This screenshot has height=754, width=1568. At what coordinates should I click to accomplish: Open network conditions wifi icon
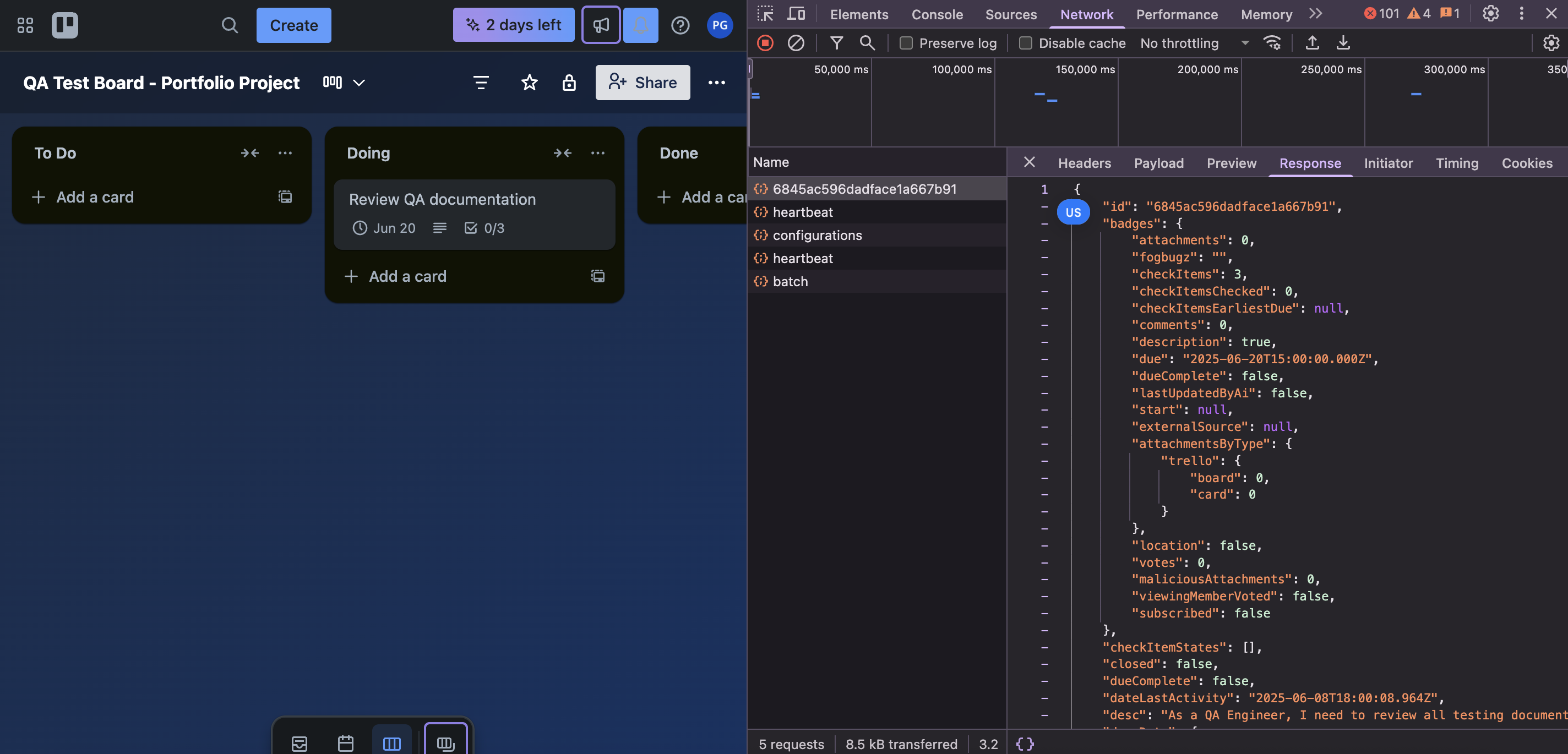(1272, 42)
